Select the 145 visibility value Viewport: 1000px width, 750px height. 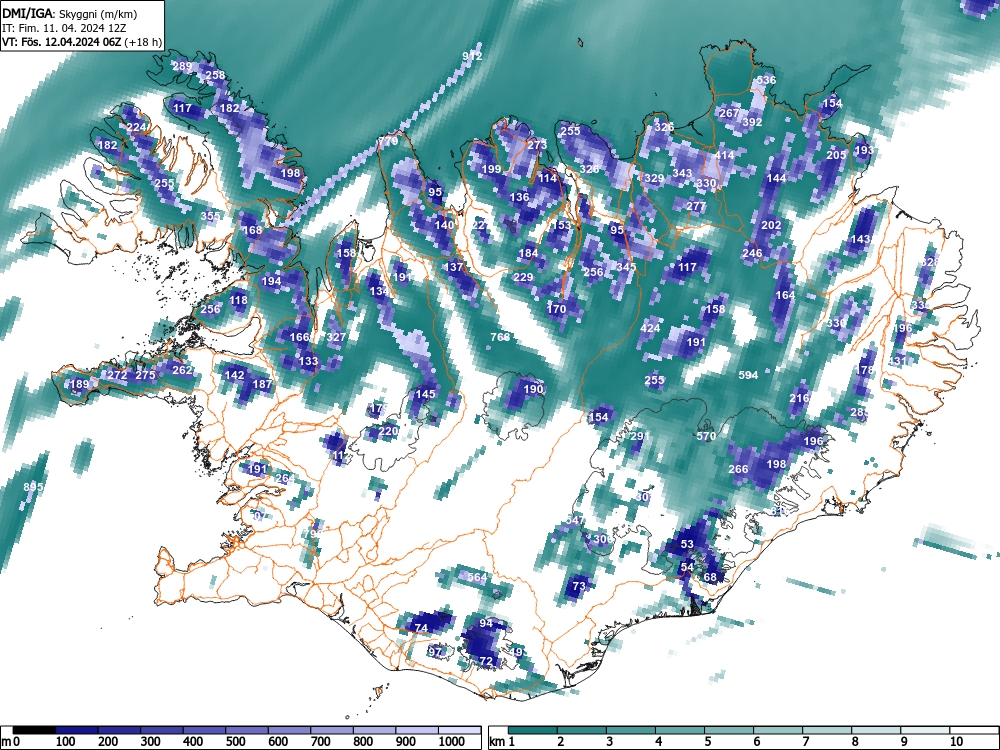tap(425, 394)
